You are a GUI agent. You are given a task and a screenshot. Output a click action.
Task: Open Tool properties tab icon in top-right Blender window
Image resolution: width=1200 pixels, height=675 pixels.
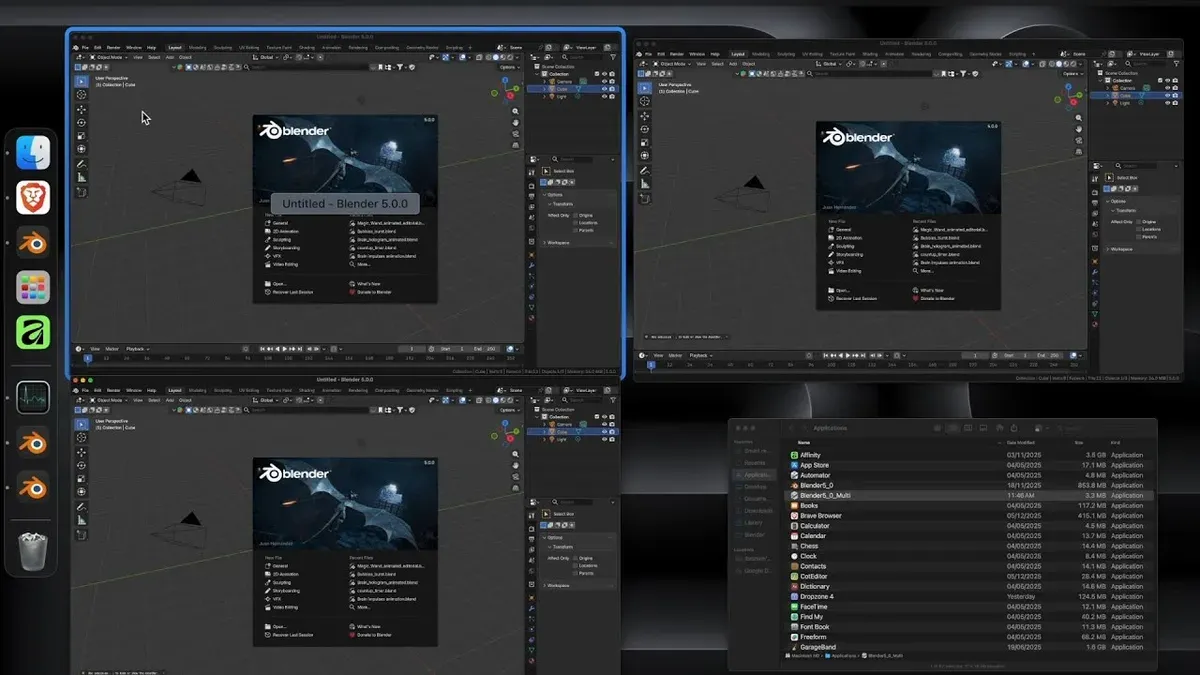1095,177
